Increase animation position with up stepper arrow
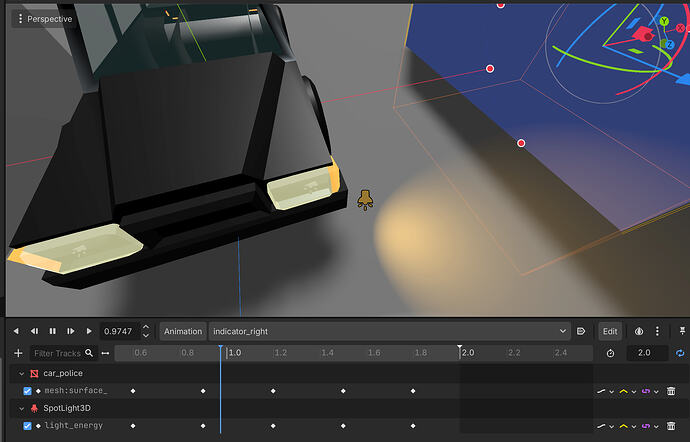 (x=146, y=328)
